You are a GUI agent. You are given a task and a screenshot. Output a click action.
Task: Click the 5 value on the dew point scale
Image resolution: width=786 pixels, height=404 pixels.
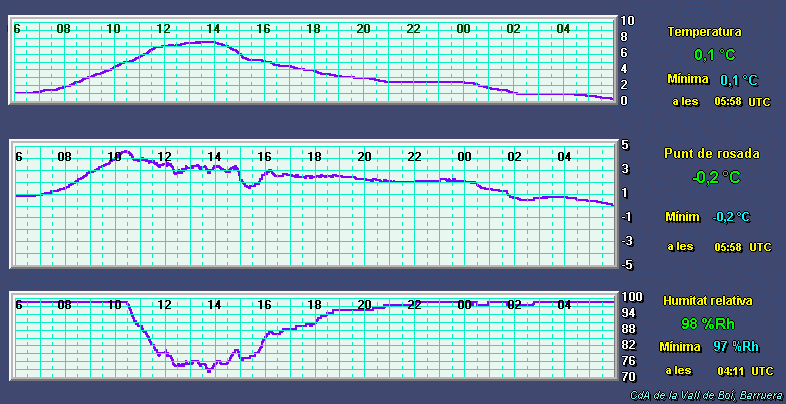[x=625, y=145]
